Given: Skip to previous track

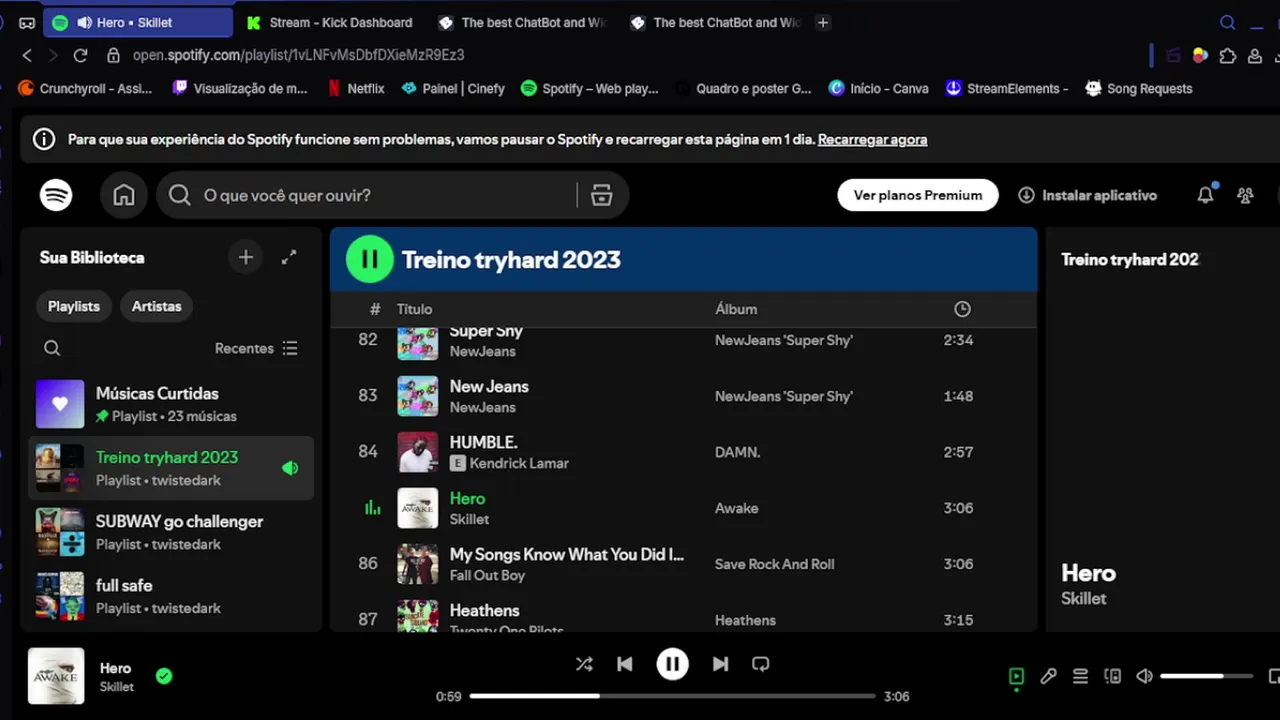Looking at the screenshot, I should point(625,664).
